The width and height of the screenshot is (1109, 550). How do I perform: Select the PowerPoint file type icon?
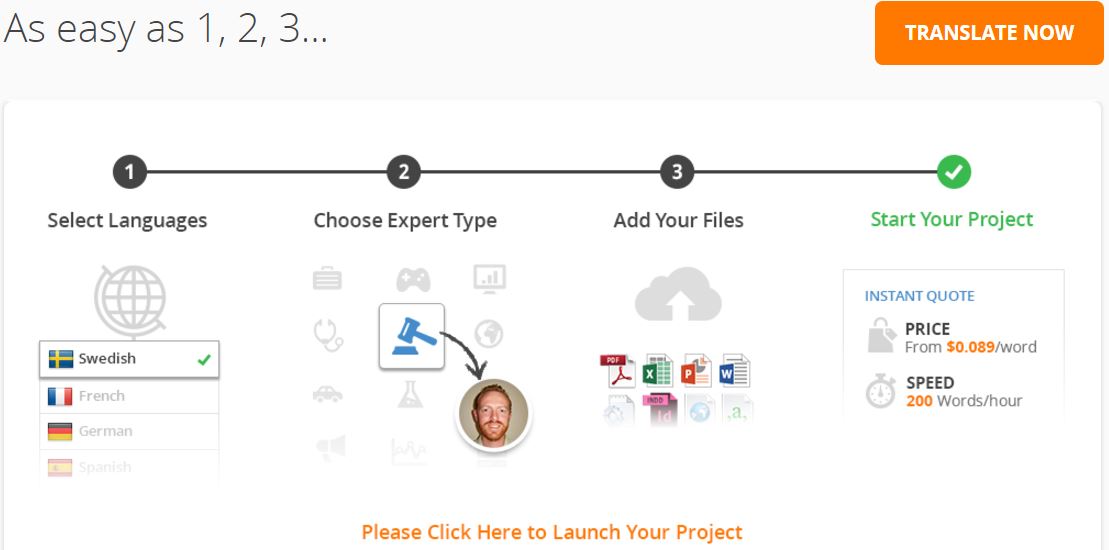pos(696,370)
